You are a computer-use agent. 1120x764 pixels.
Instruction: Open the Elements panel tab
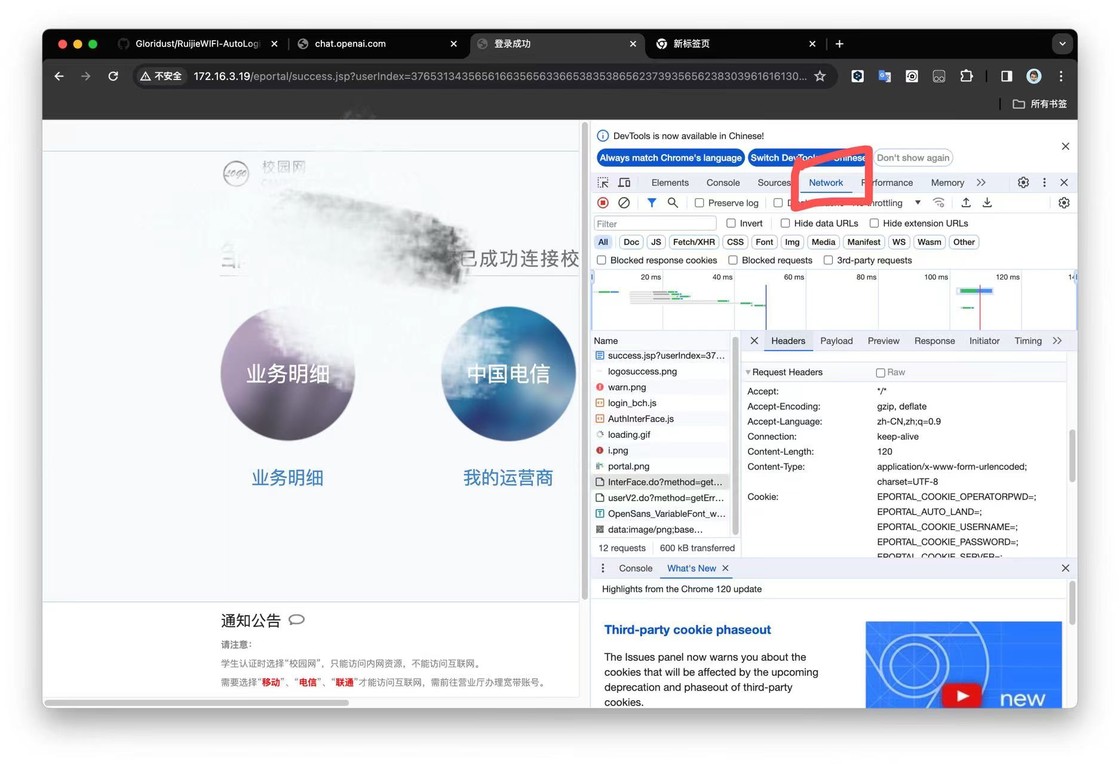[x=669, y=183]
